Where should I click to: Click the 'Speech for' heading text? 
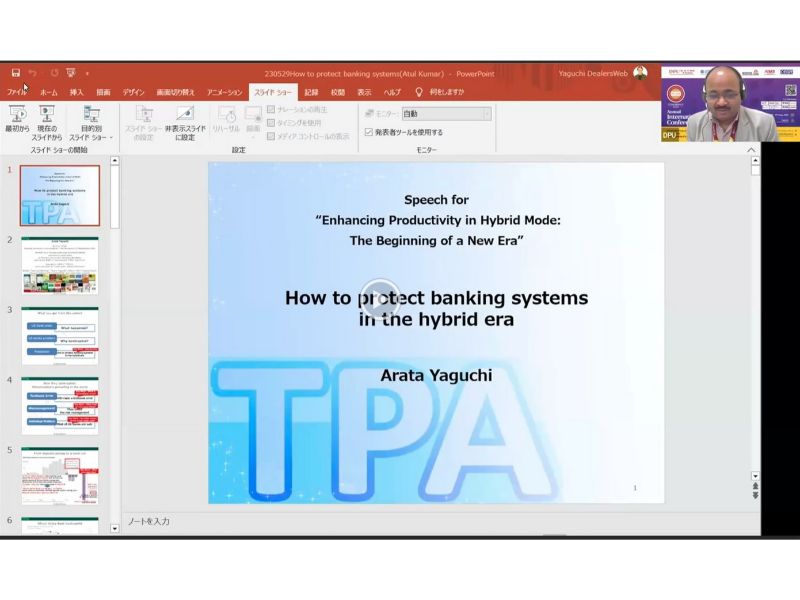[x=436, y=200]
